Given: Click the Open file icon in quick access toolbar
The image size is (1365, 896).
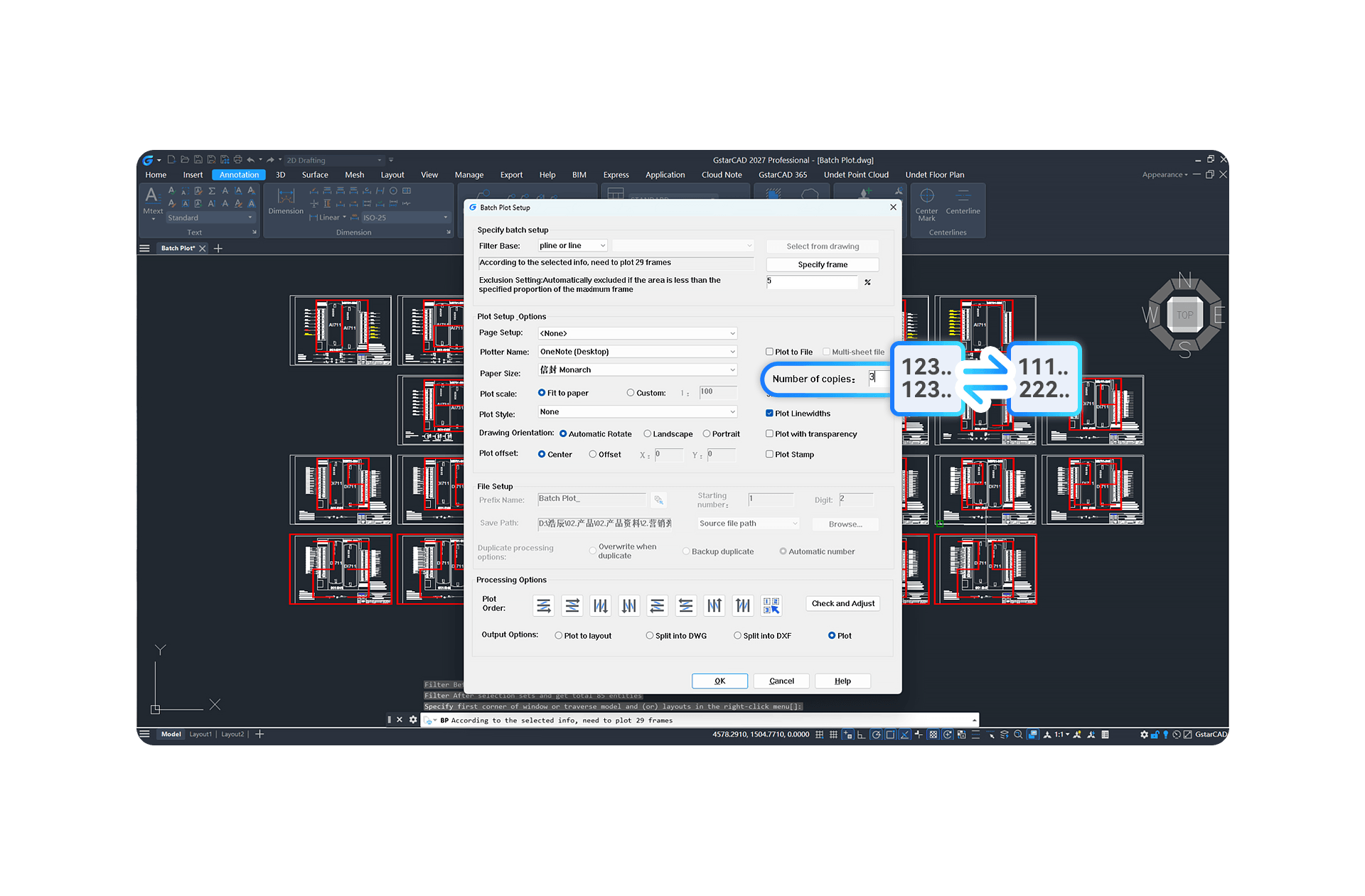Looking at the screenshot, I should (185, 160).
